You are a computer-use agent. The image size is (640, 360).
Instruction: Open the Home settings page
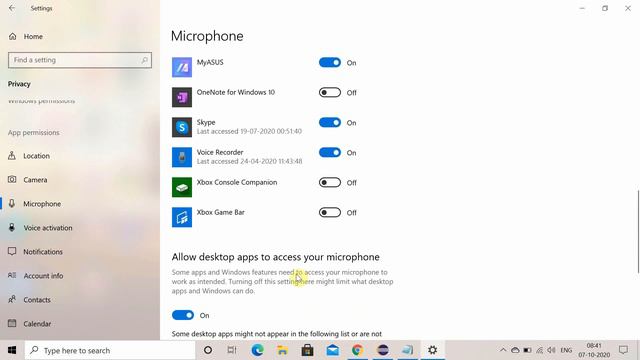pos(33,36)
